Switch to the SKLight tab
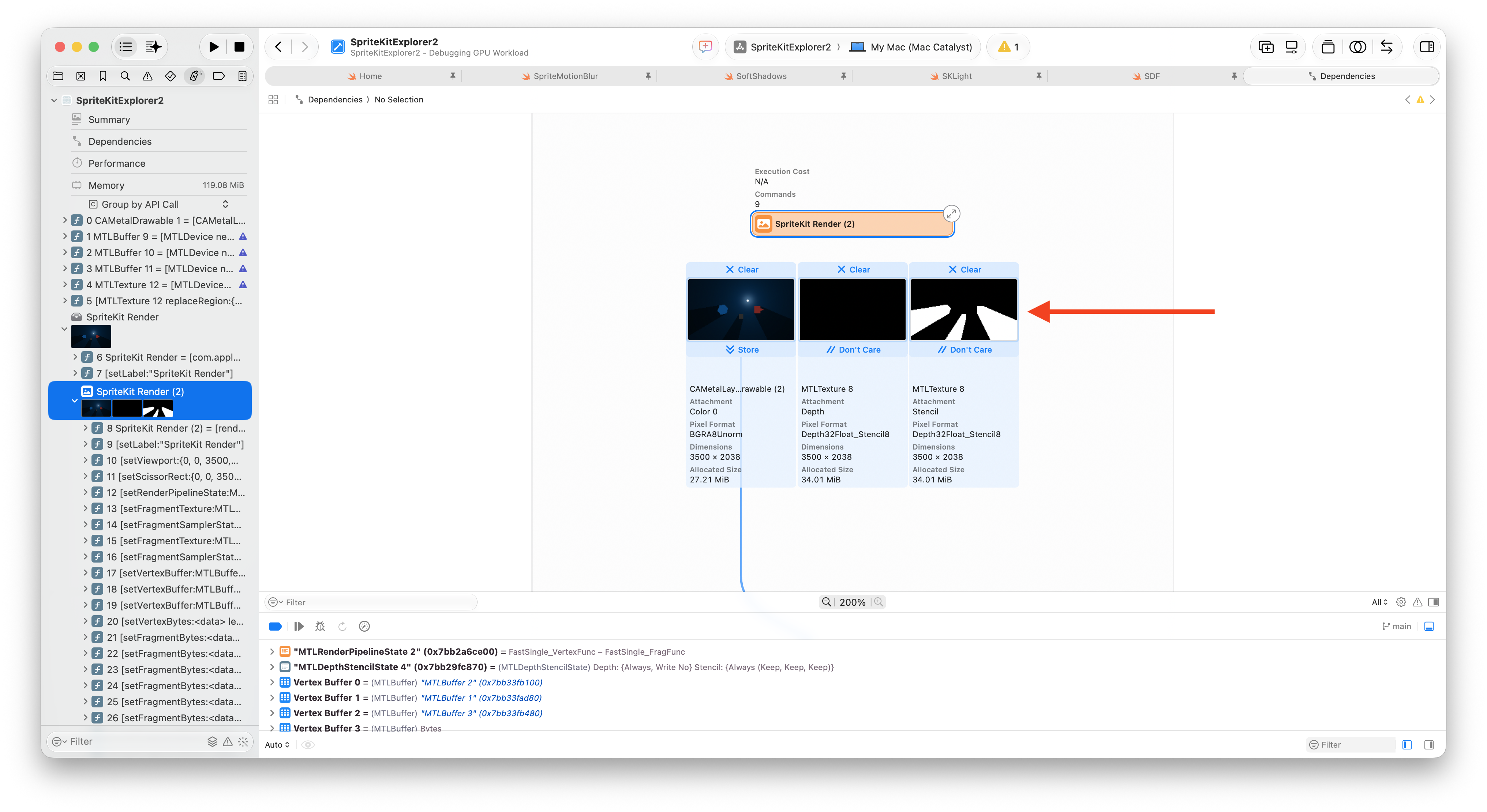 tap(950, 76)
